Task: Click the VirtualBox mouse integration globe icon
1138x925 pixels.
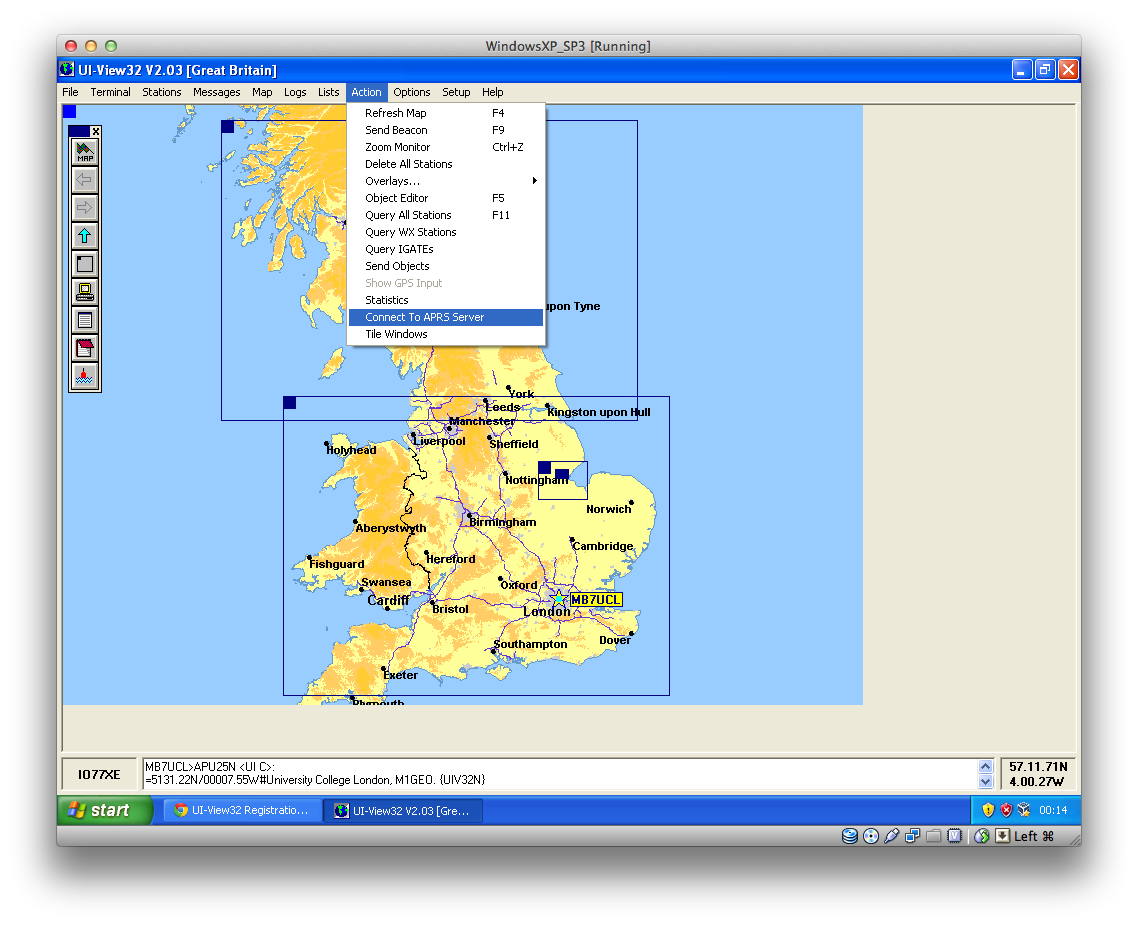Action: 982,836
